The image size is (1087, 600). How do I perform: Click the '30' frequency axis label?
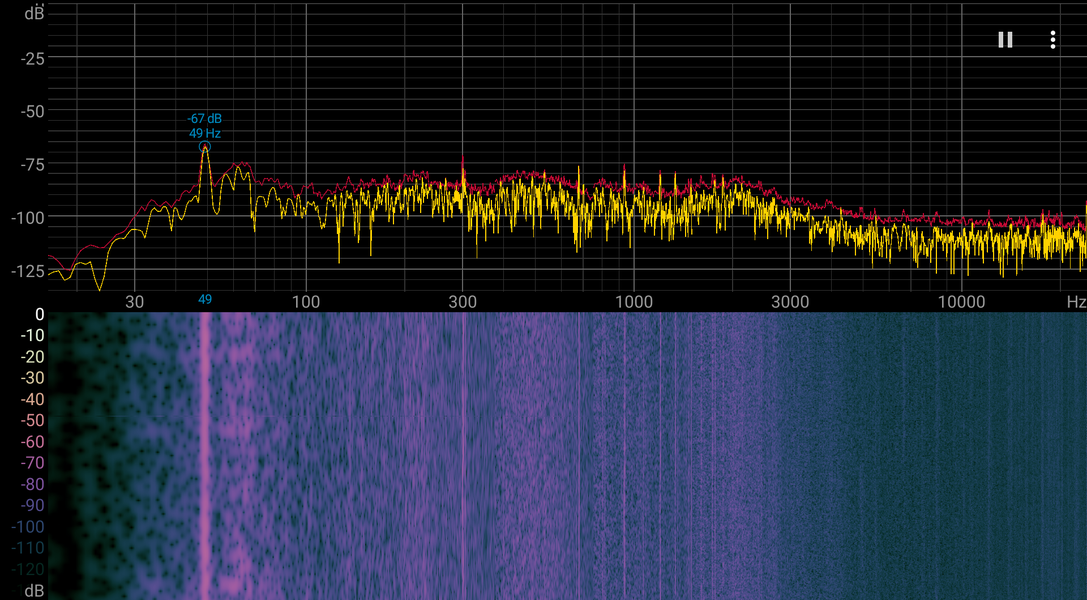click(x=134, y=301)
